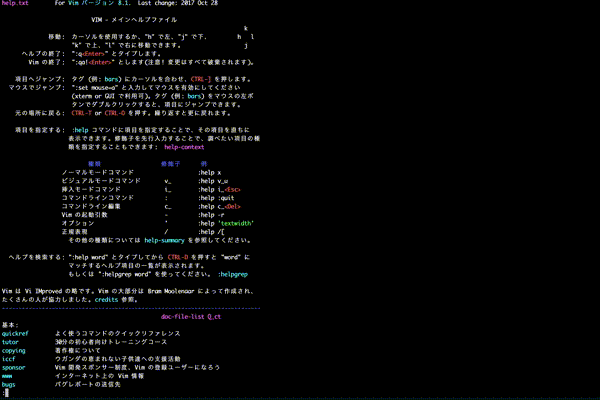Screen dimensions: 600x400
Task: Click the red <Del> key notation
Action: pyautogui.click(x=233, y=206)
